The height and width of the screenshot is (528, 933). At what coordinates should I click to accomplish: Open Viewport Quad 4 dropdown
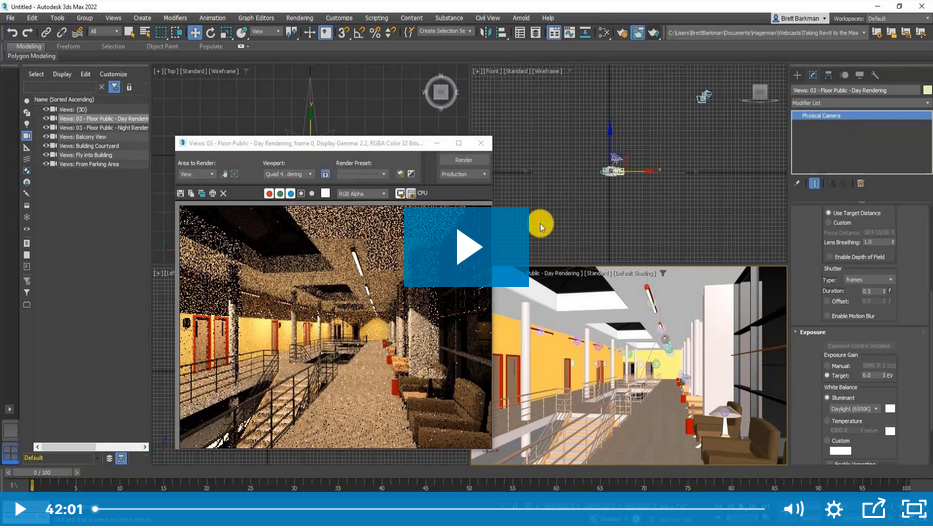[289, 174]
